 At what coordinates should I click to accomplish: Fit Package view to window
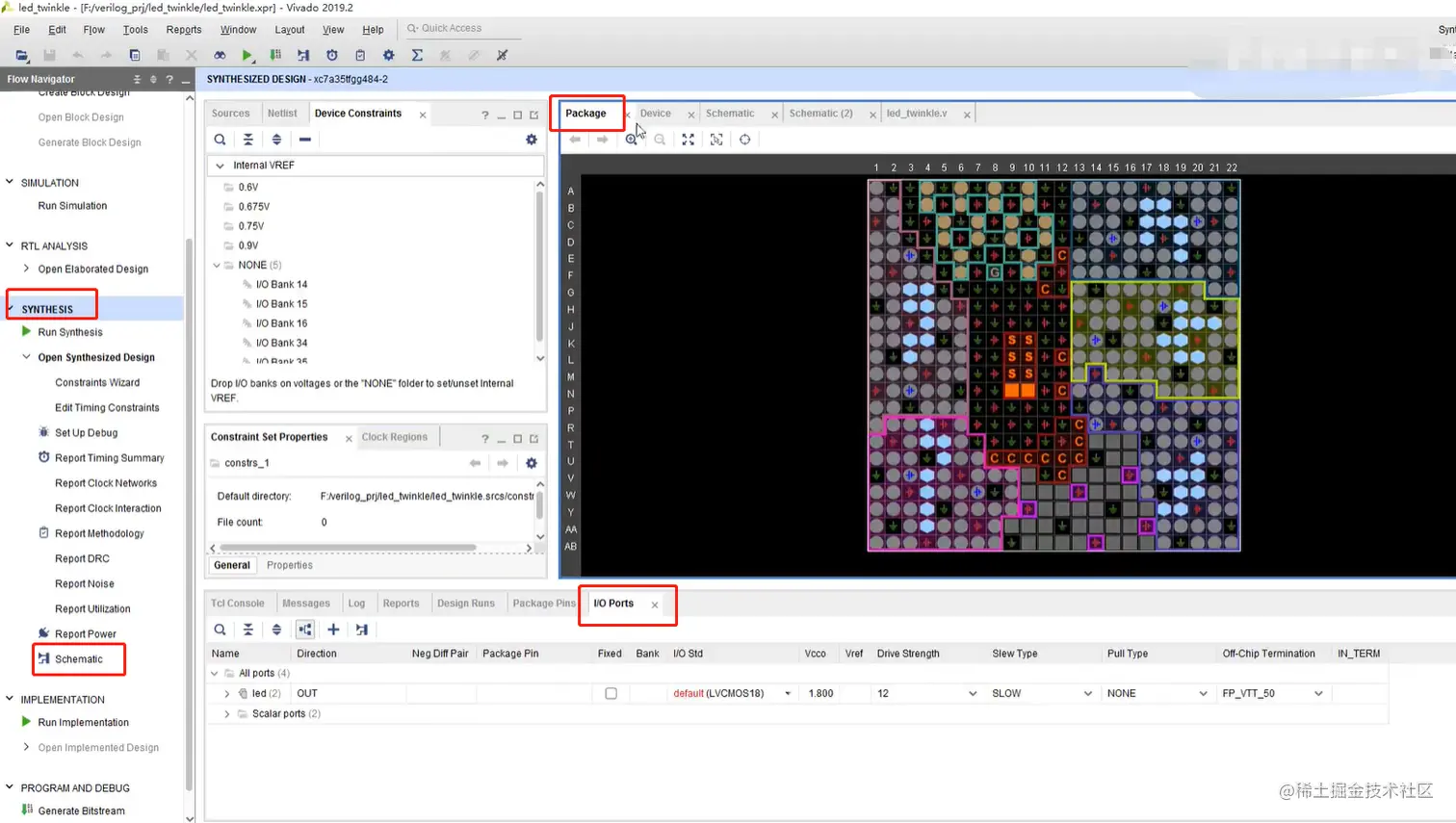(688, 140)
